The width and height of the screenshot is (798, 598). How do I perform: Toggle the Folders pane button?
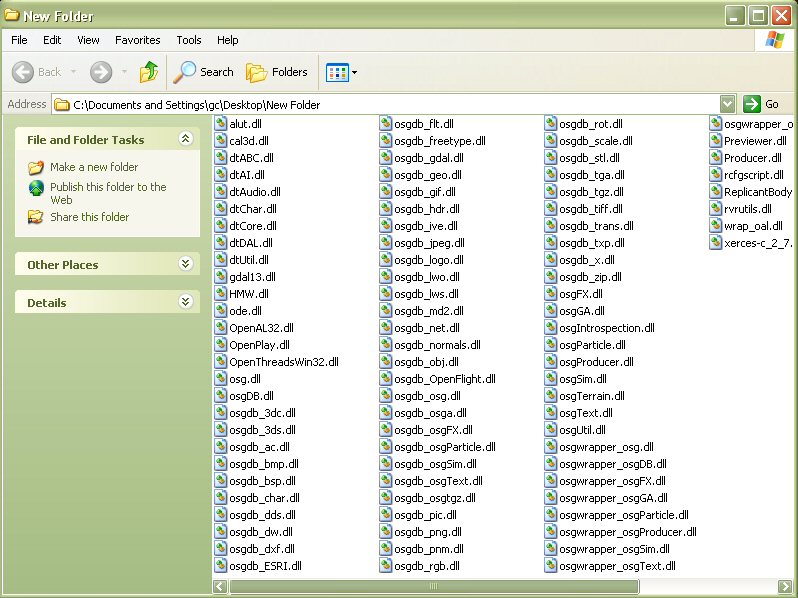click(x=277, y=72)
